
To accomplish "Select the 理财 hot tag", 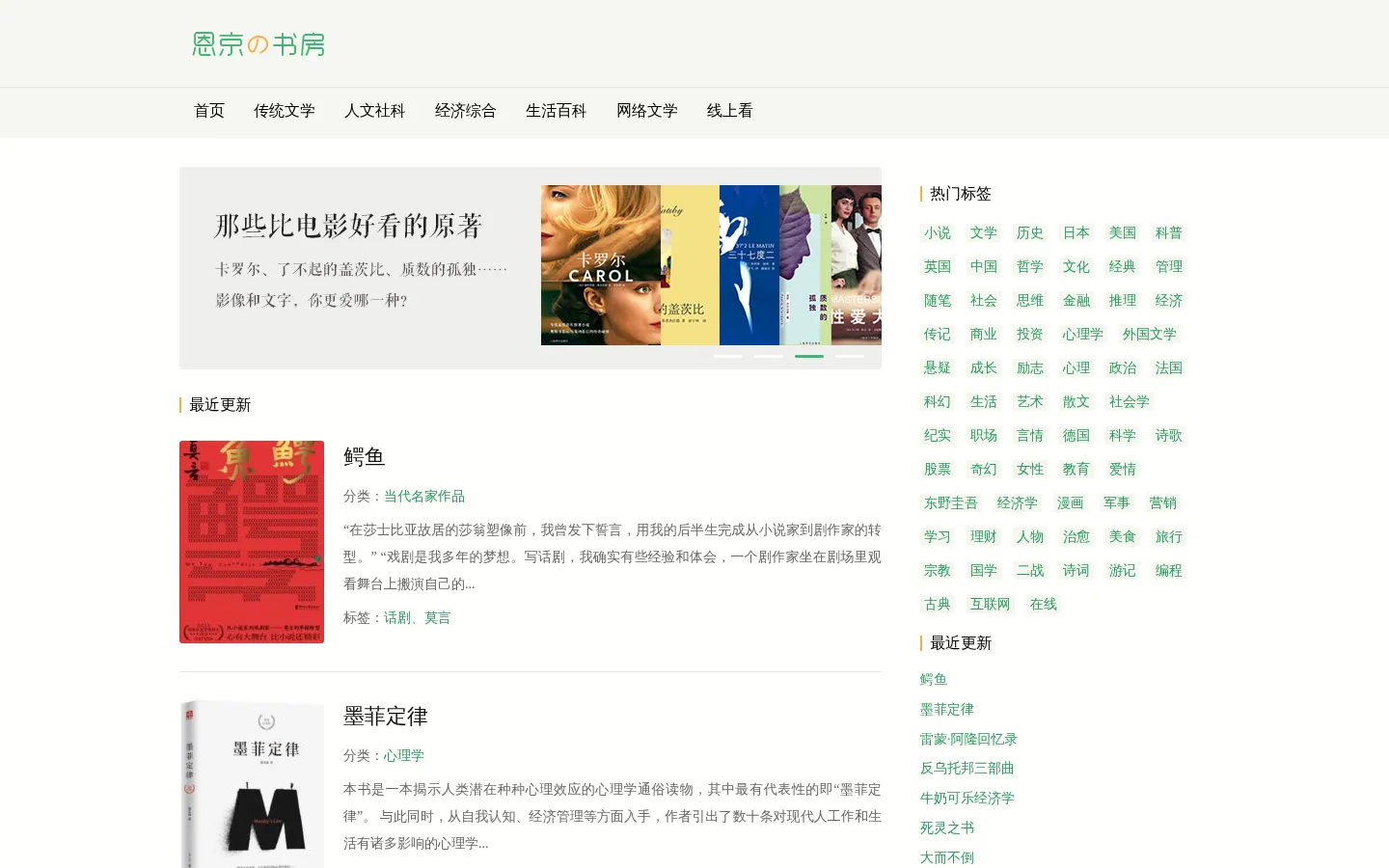I will point(984,536).
